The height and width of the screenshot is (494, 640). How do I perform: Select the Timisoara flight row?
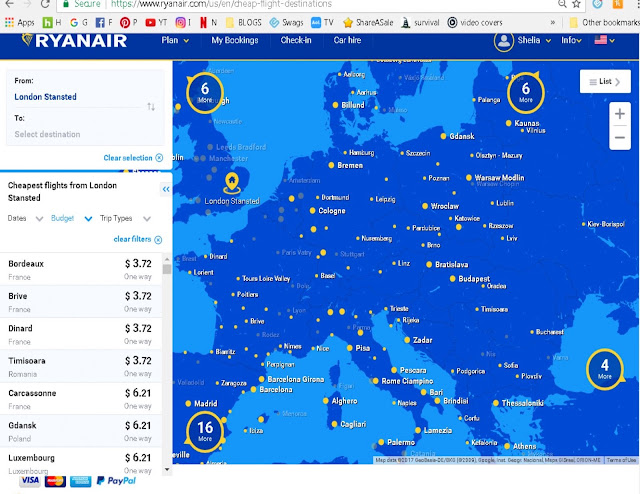pos(81,366)
